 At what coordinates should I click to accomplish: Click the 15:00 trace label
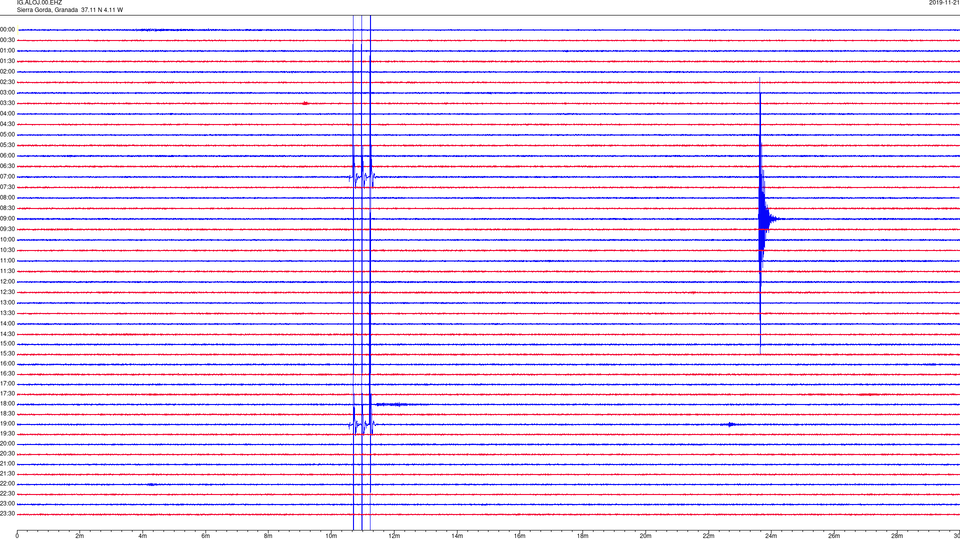pyautogui.click(x=8, y=344)
